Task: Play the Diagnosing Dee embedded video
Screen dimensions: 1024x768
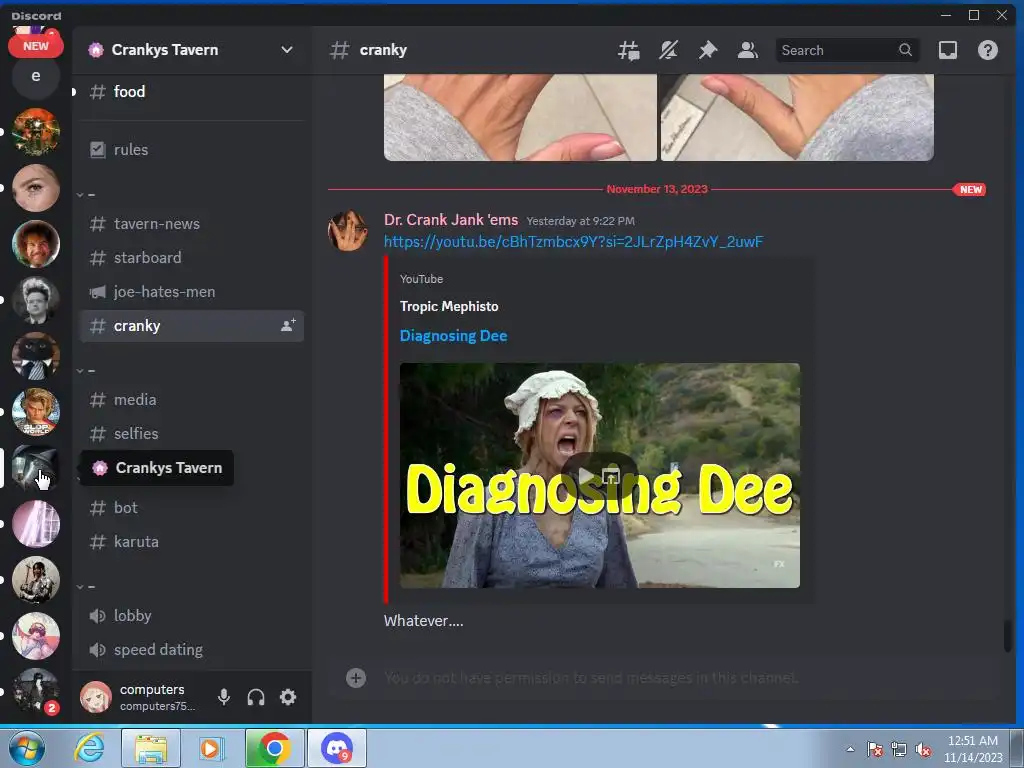Action: tap(586, 475)
